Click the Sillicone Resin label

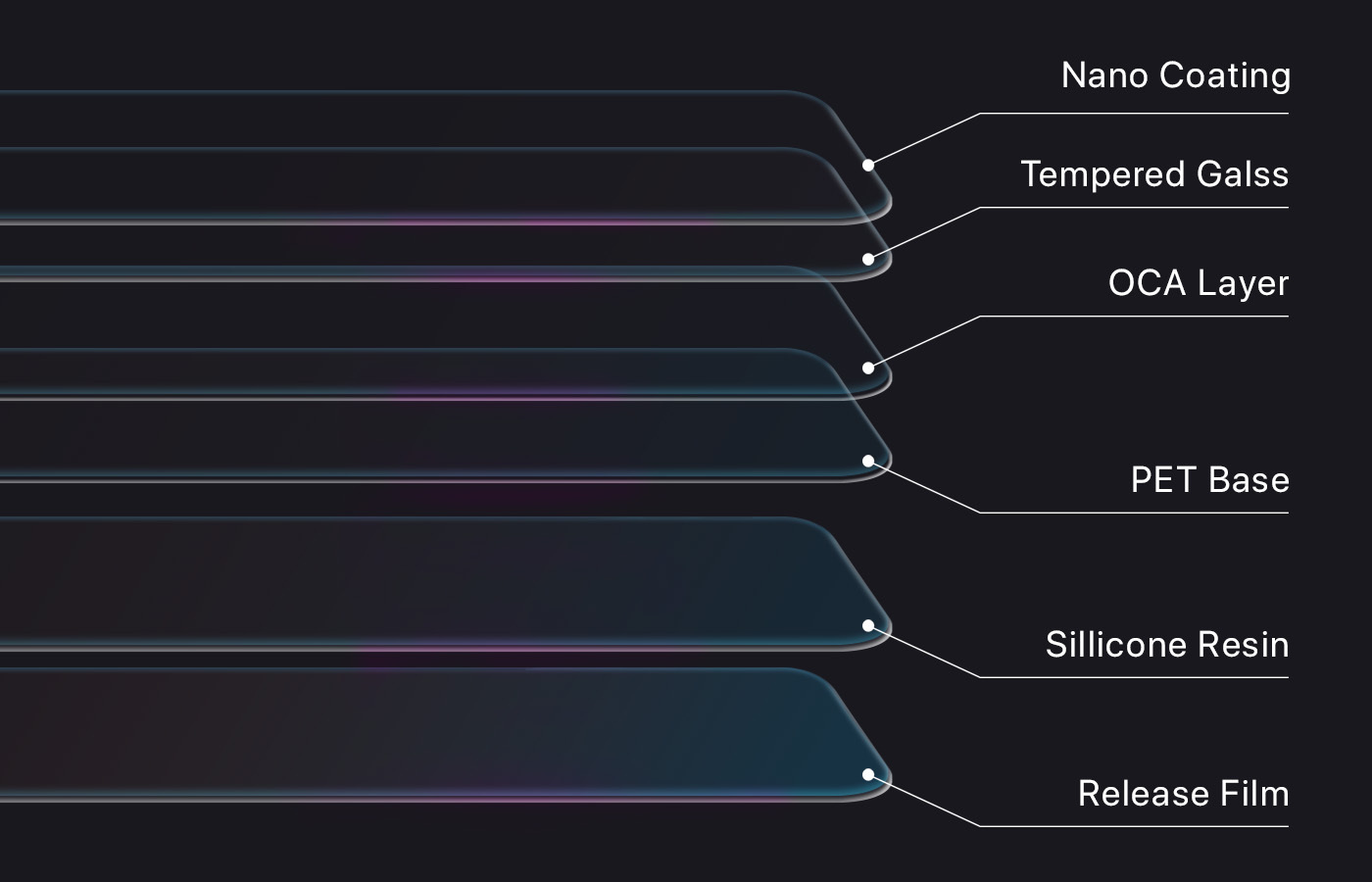coord(1167,644)
